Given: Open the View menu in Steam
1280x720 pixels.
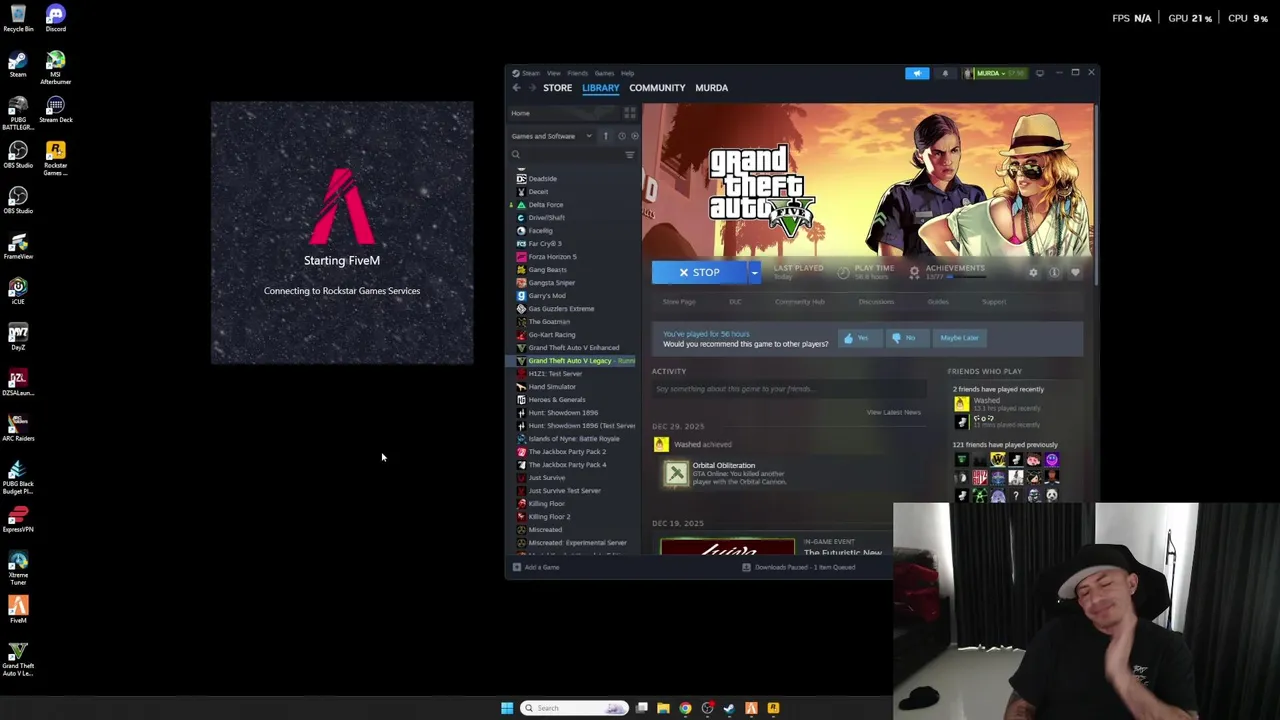Looking at the screenshot, I should [553, 73].
